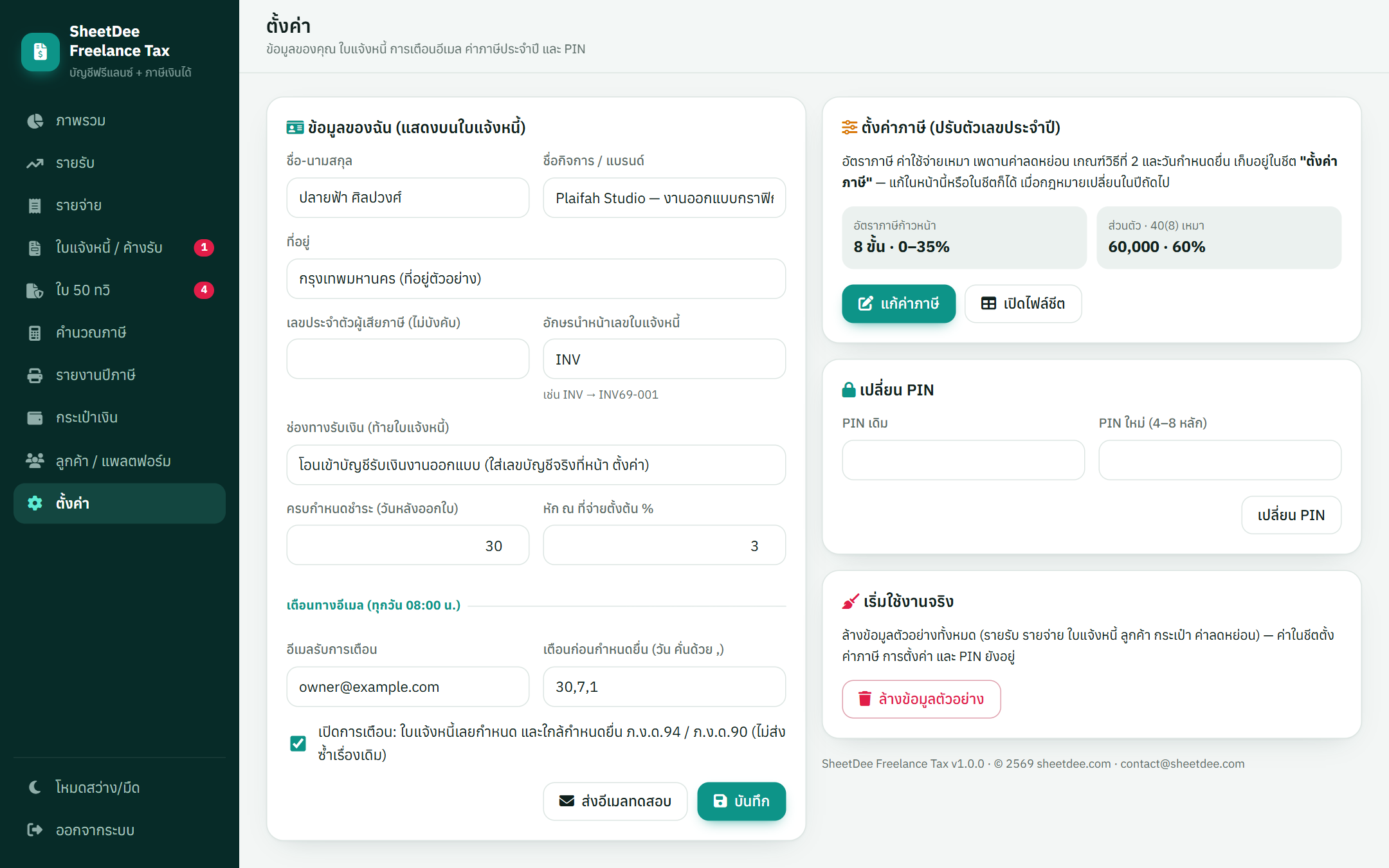Viewport: 1389px width, 868px height.
Task: Click the เปิดไฟล์ชีต button
Action: click(x=1023, y=303)
